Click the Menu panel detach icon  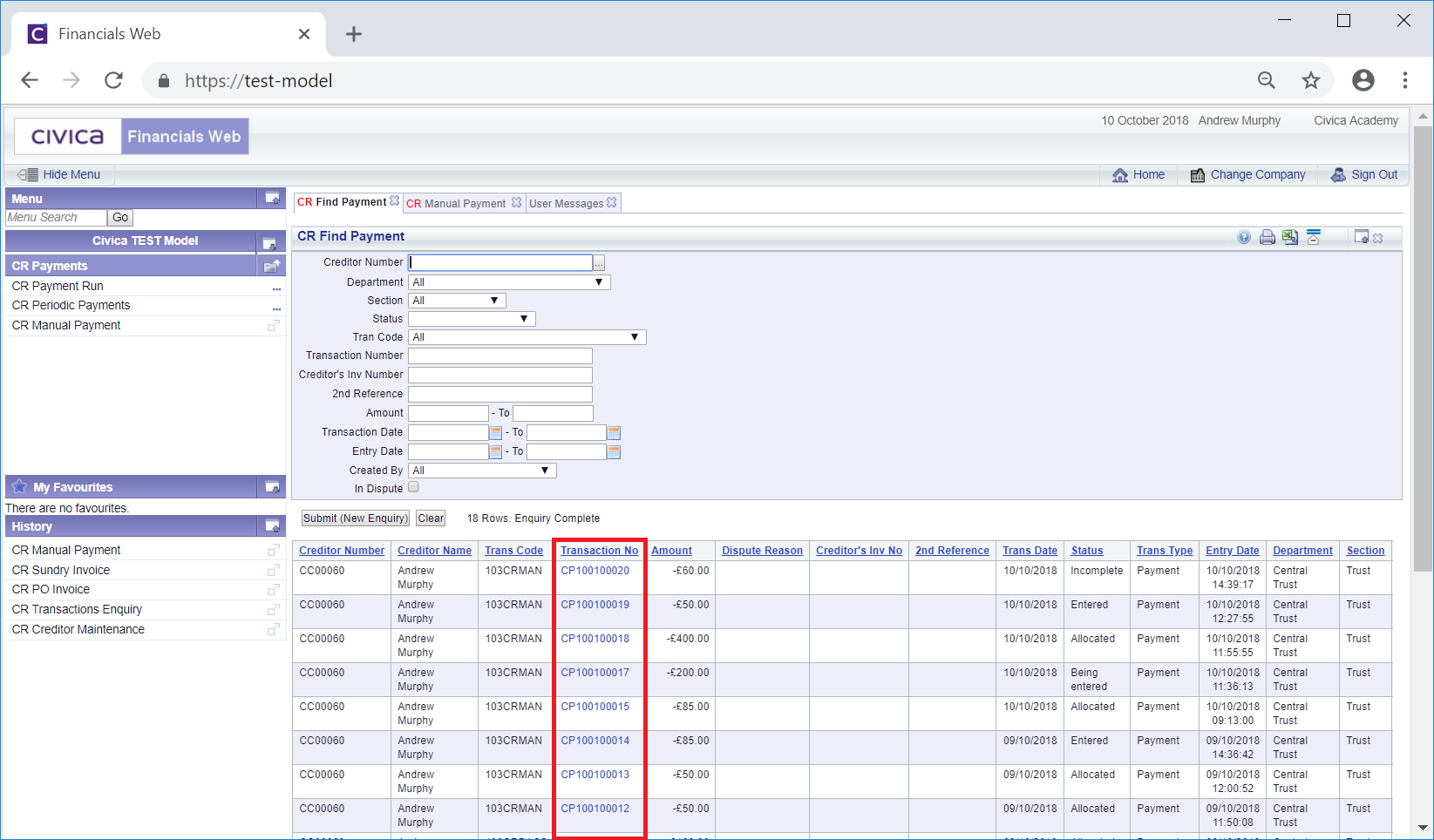pyautogui.click(x=272, y=199)
